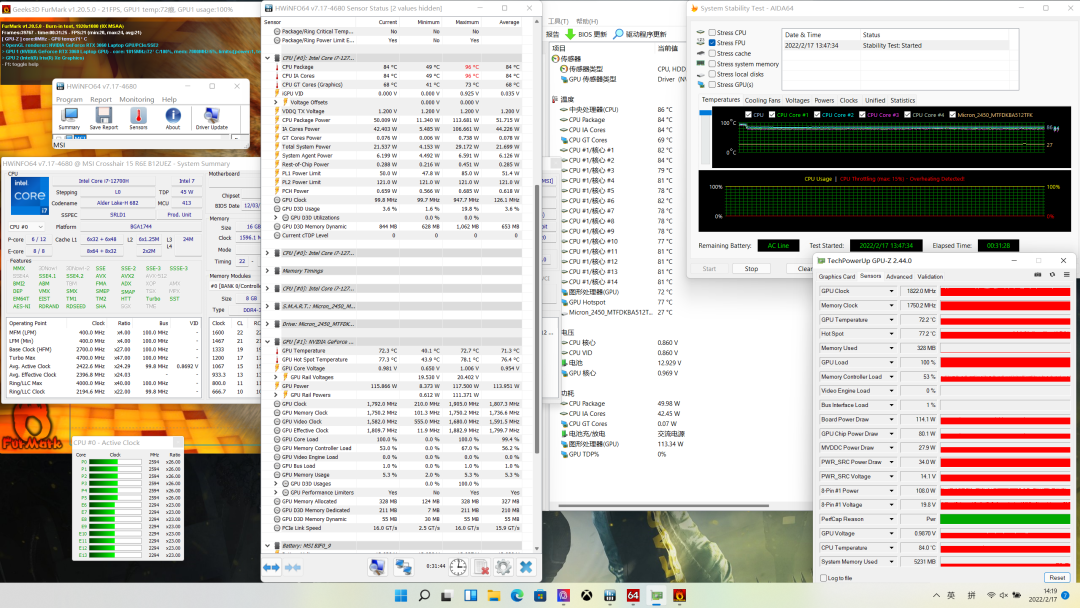
Task: Click the GPU-Z screenshot camera icon
Action: tap(1038, 275)
